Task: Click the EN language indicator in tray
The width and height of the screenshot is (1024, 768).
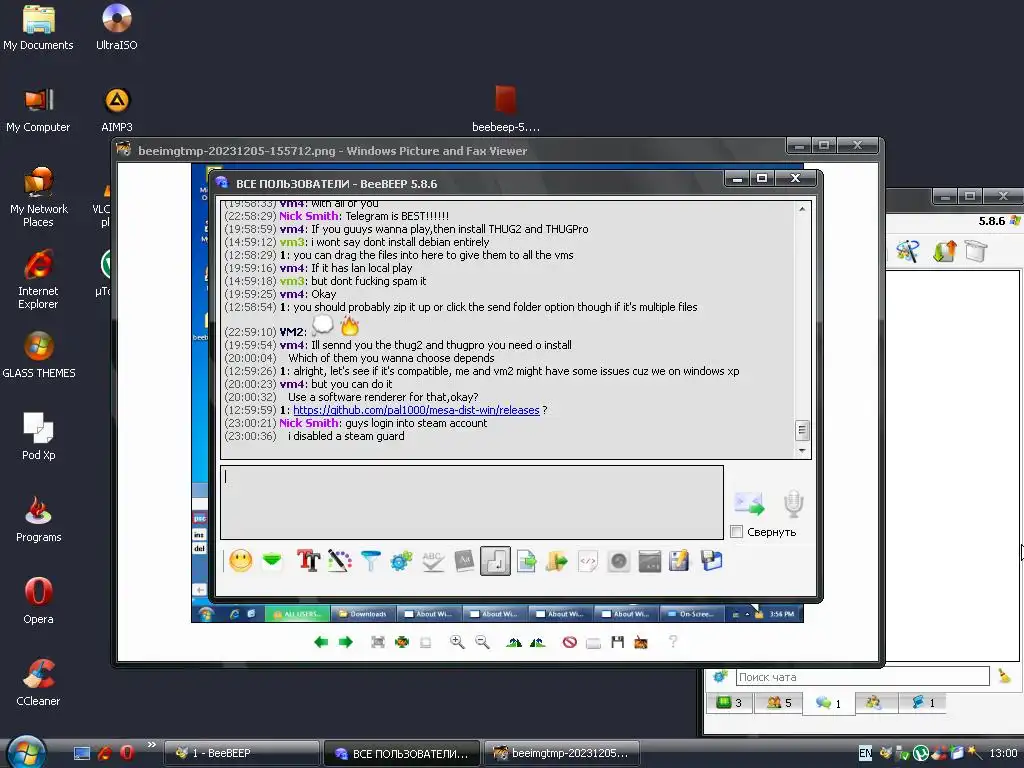Action: tap(865, 753)
